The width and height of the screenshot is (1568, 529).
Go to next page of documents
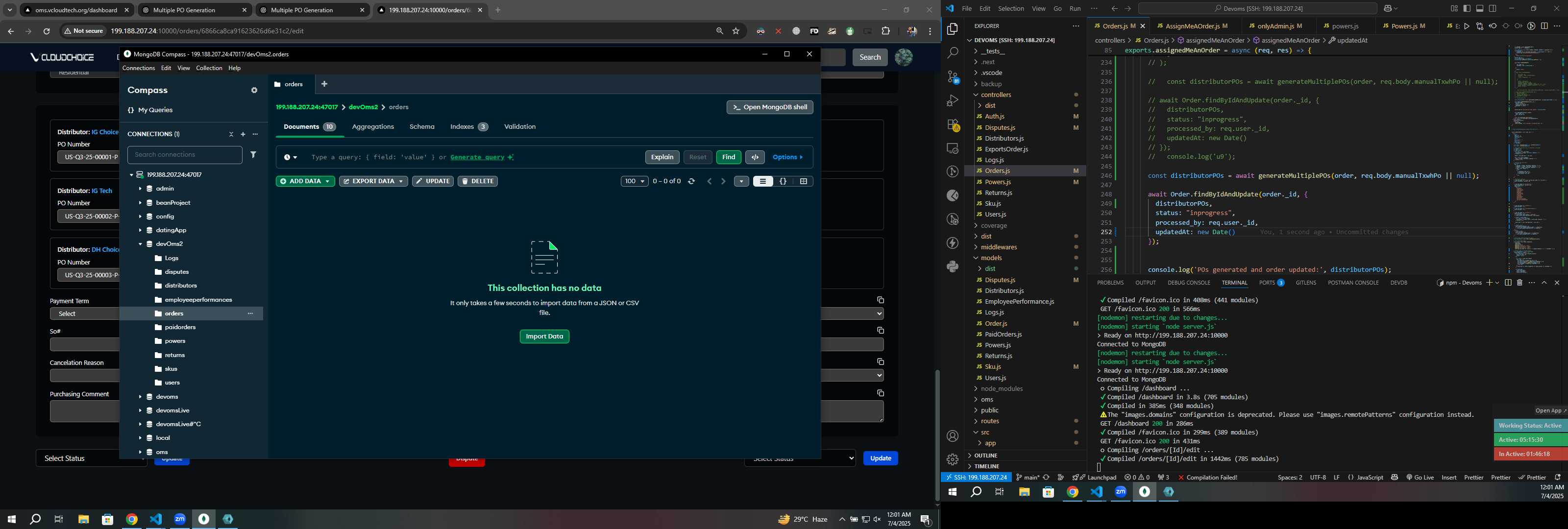click(x=723, y=181)
